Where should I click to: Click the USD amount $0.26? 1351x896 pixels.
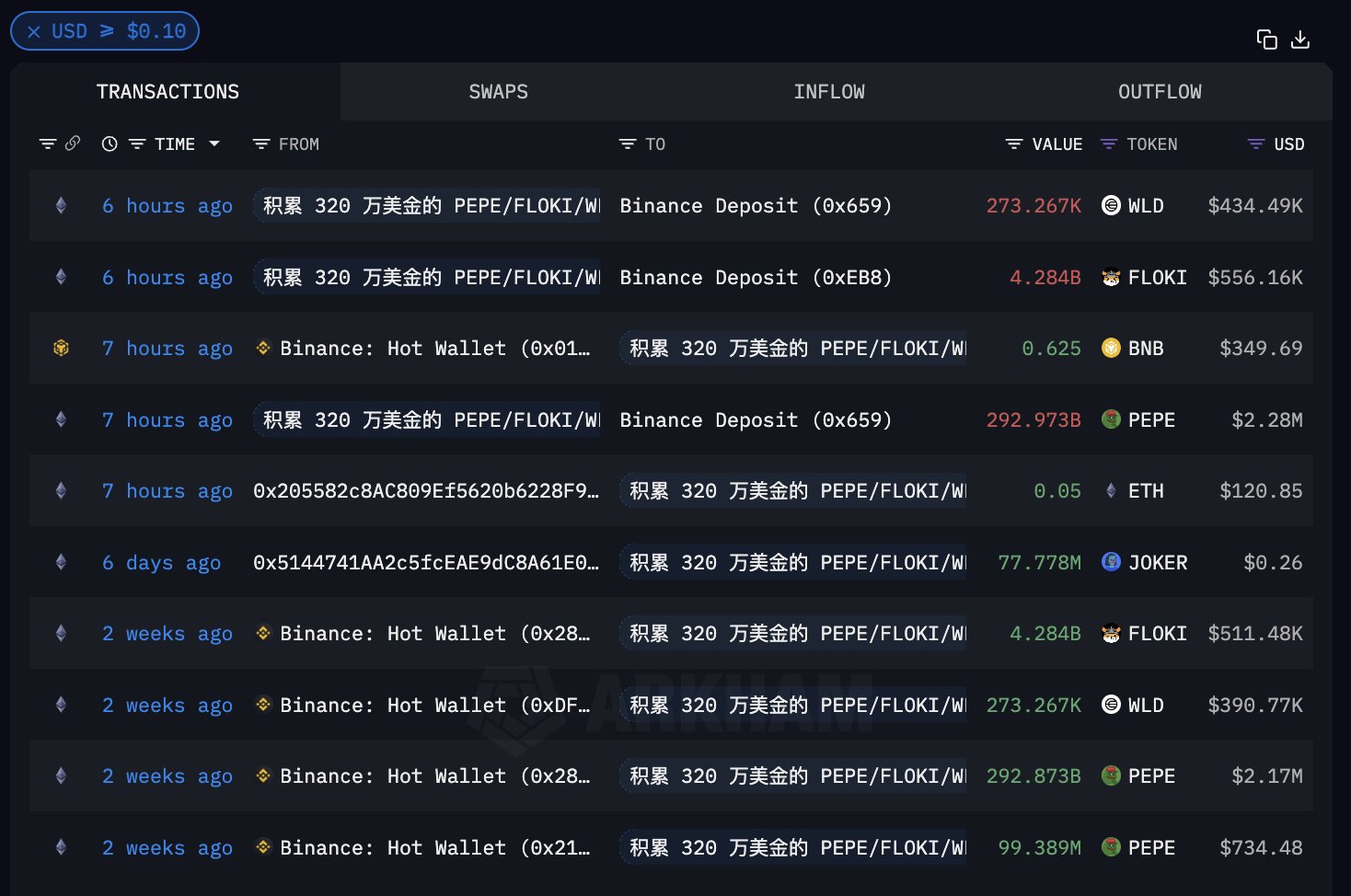[x=1273, y=563]
